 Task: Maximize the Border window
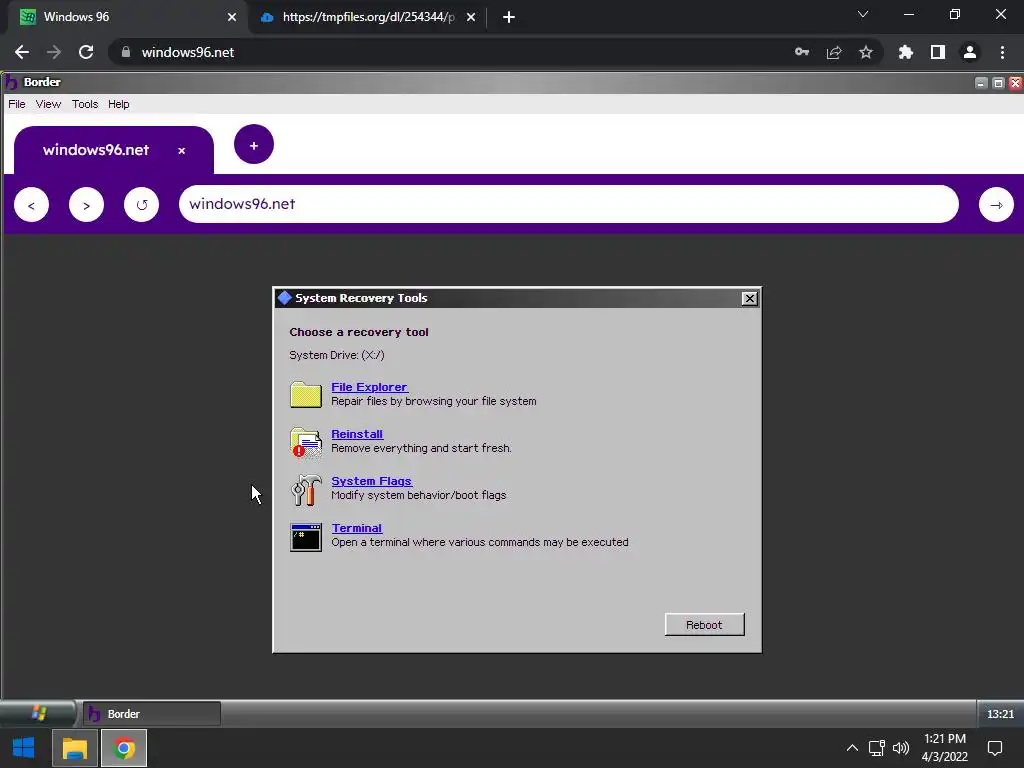pyautogui.click(x=998, y=83)
